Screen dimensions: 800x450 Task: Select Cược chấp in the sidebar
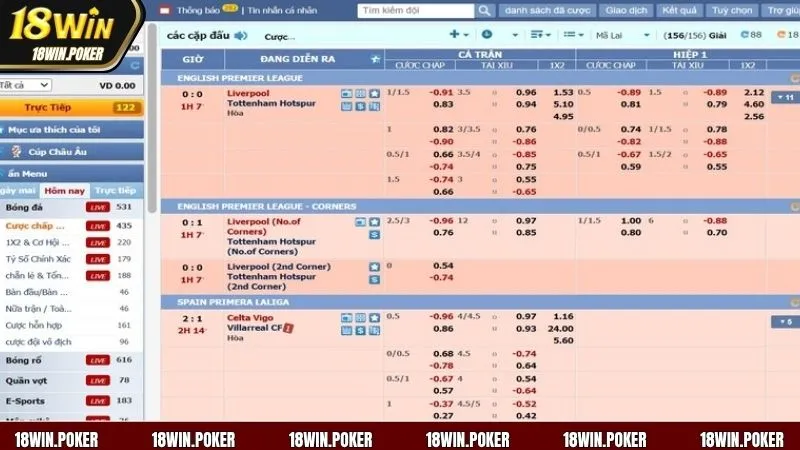[35, 226]
